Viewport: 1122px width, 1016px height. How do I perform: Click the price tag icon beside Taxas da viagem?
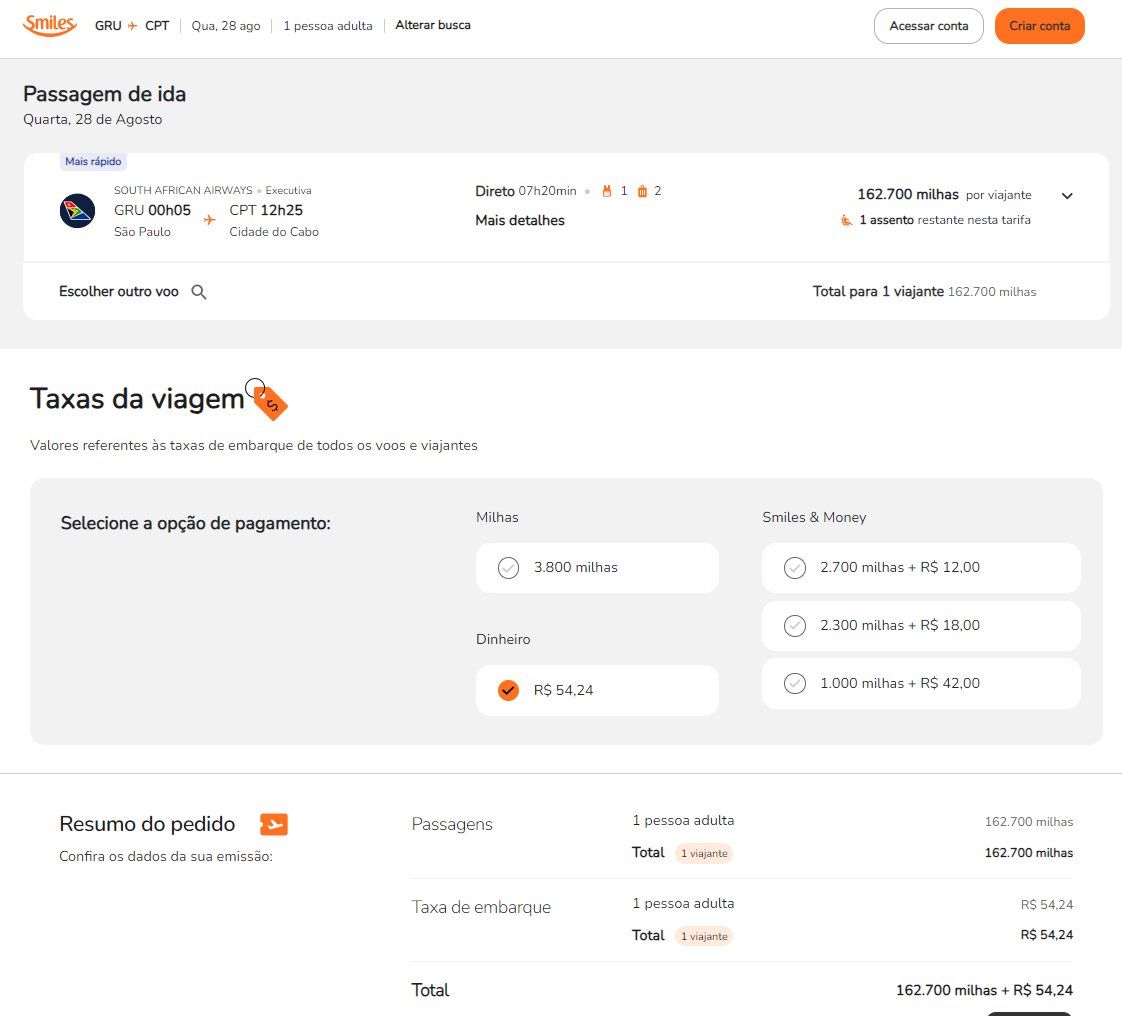pyautogui.click(x=268, y=400)
